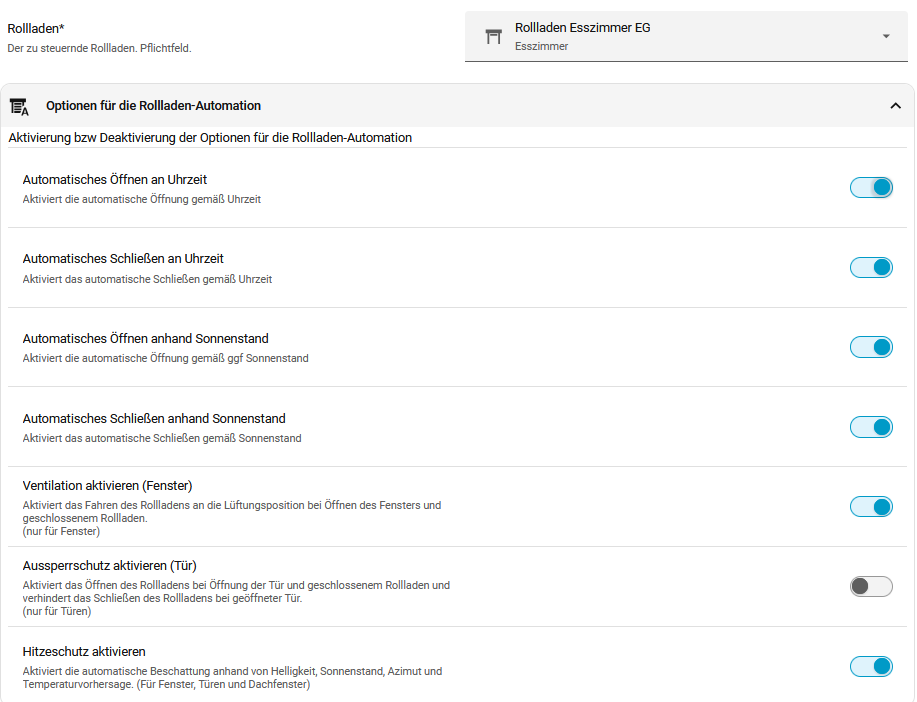The image size is (917, 702).
Task: Click the Aussperrschutz aktivieren (Tür) option title
Action: [110, 566]
